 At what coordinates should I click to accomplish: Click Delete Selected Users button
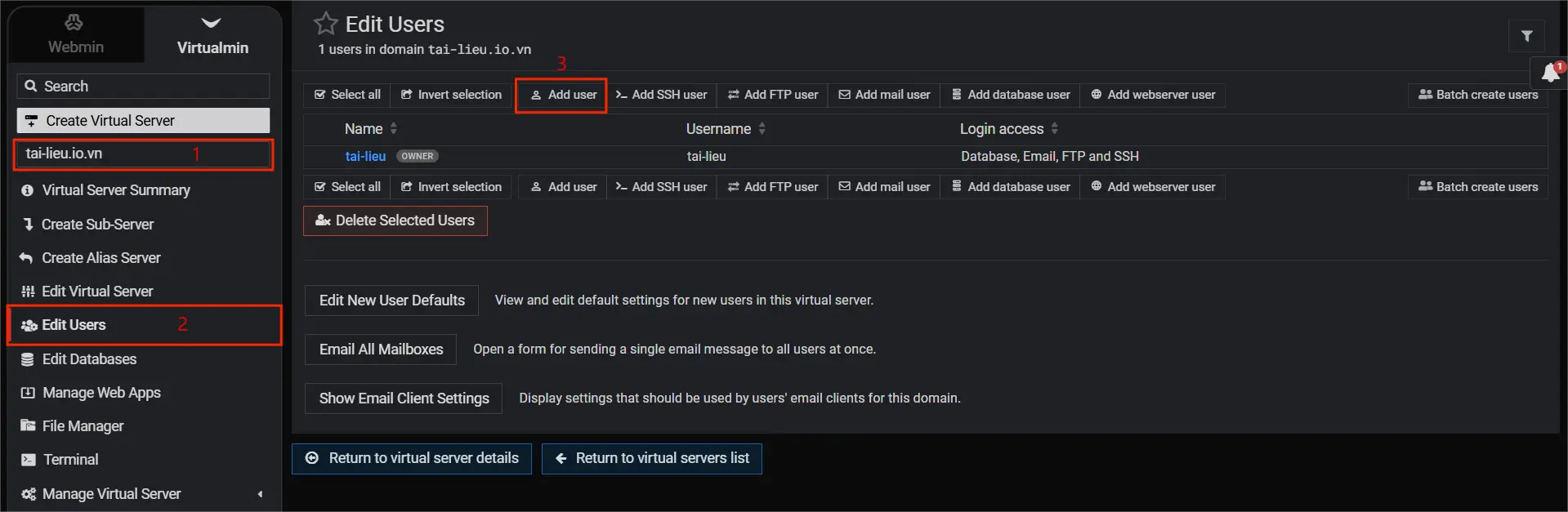coord(395,220)
